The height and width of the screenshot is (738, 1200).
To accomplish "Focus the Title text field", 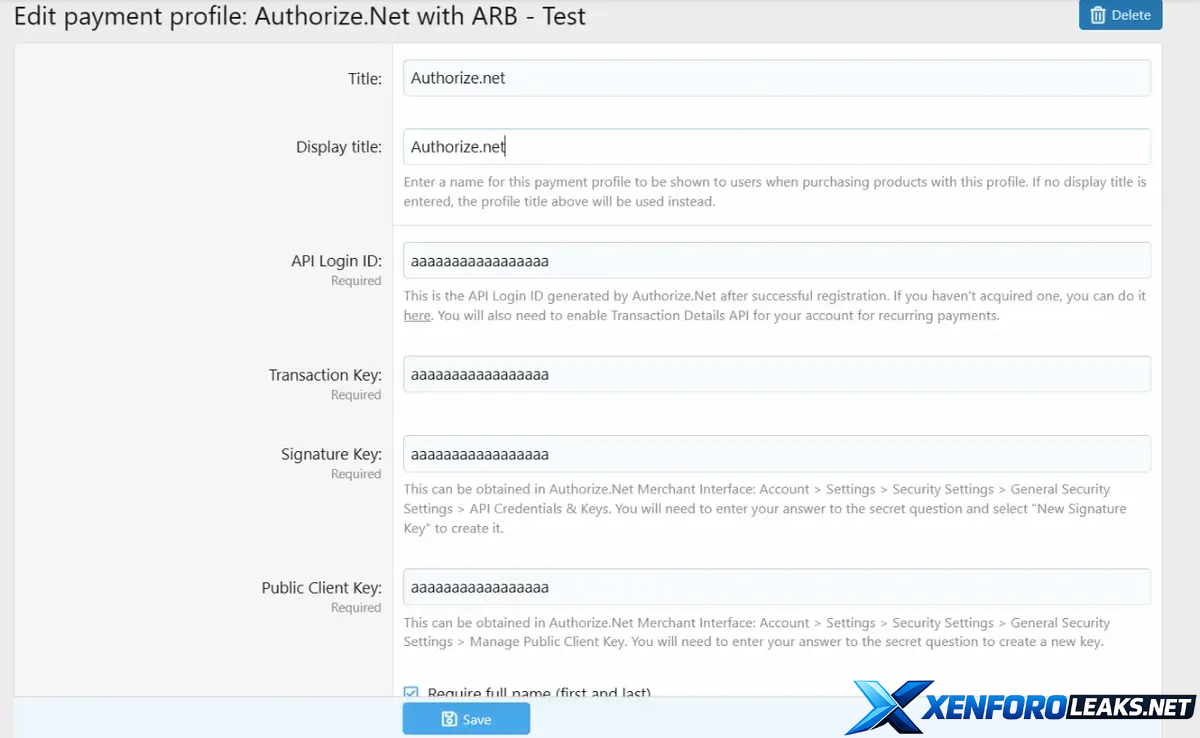I will pos(776,78).
